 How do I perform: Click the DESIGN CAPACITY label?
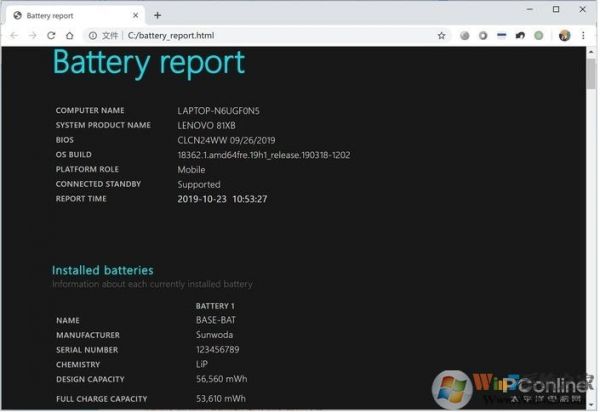(x=90, y=379)
